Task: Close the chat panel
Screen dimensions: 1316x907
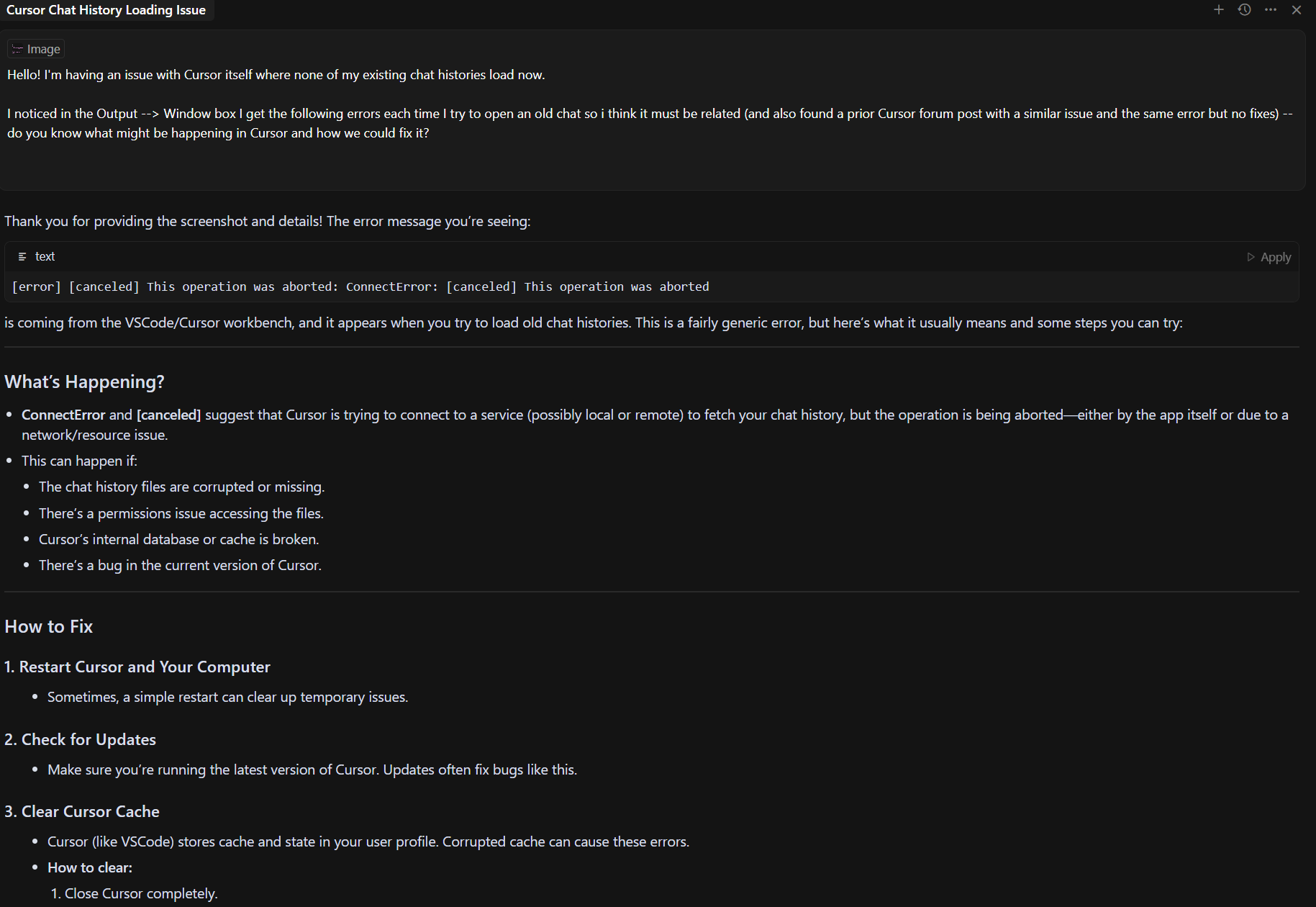Action: (1297, 9)
